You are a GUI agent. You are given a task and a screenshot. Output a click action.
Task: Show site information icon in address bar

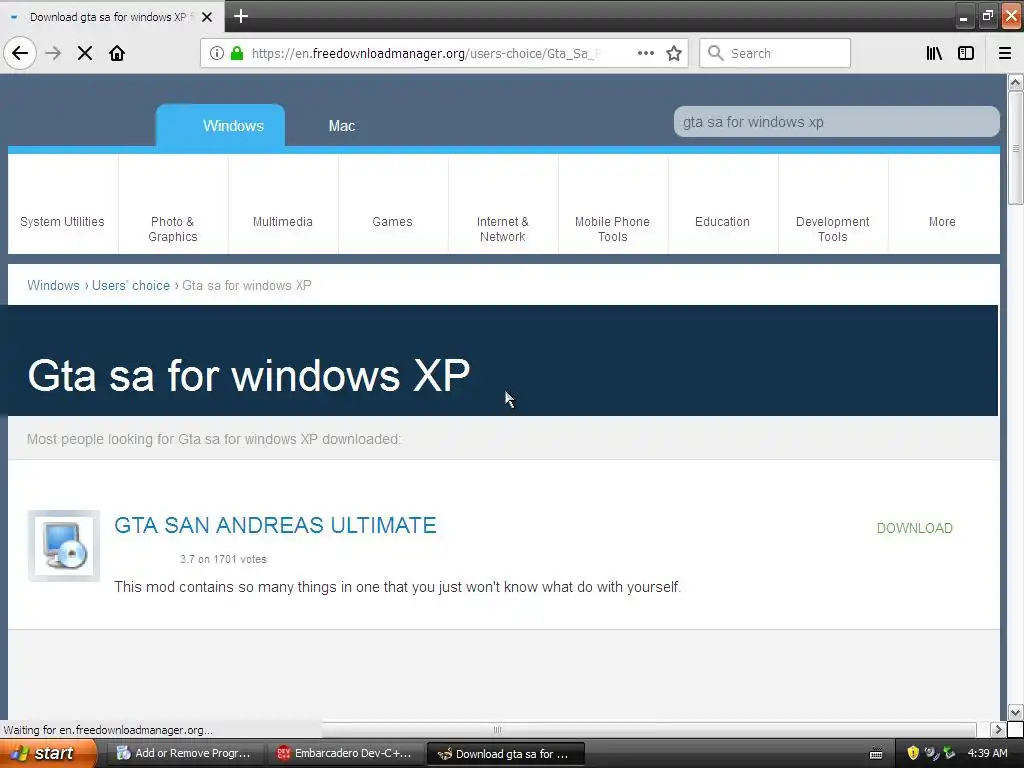click(x=217, y=53)
